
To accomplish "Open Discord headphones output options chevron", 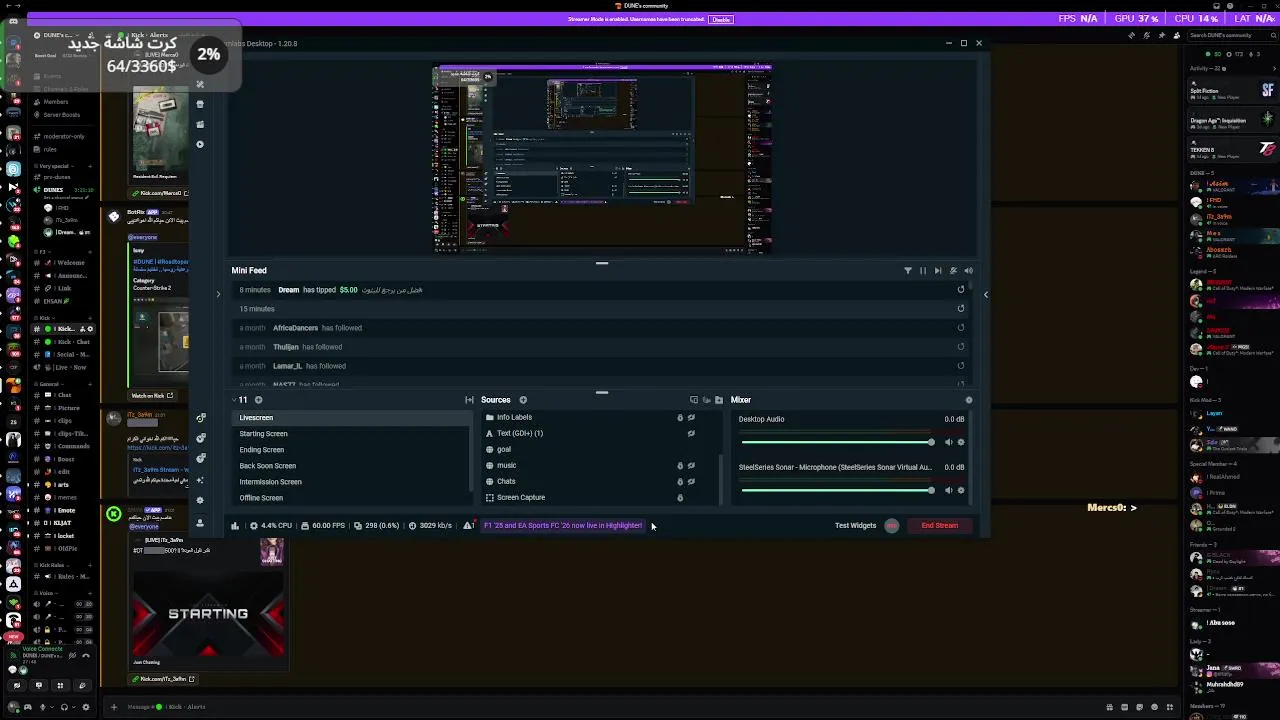I will (x=74, y=707).
